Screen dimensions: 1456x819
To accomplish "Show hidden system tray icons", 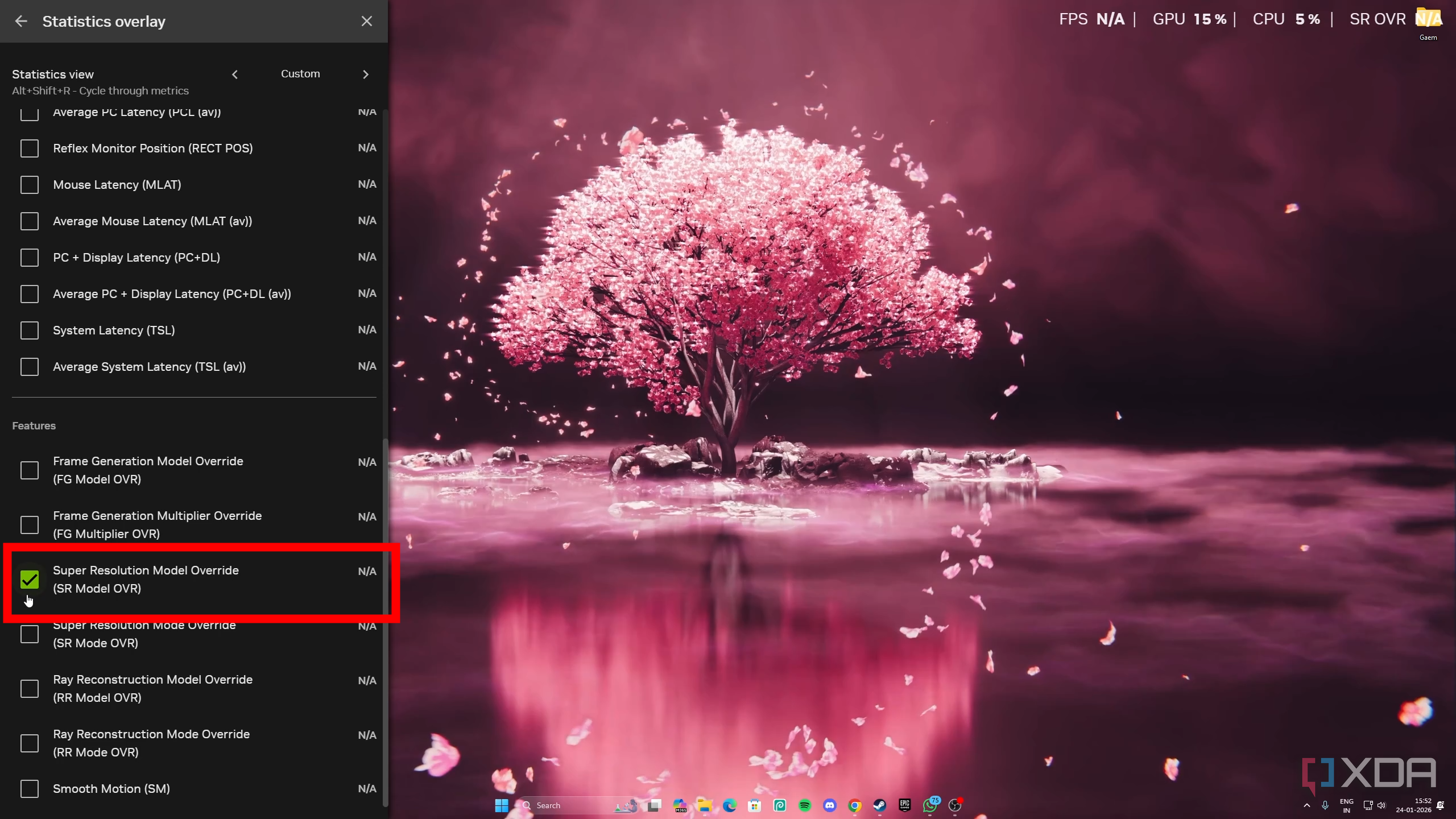I will pyautogui.click(x=1307, y=805).
